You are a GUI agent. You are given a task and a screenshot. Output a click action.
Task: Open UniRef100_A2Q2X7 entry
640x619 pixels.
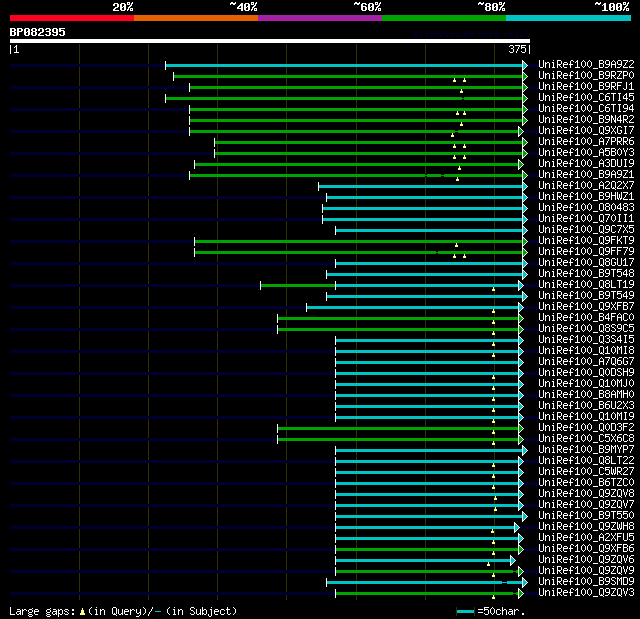(586, 186)
